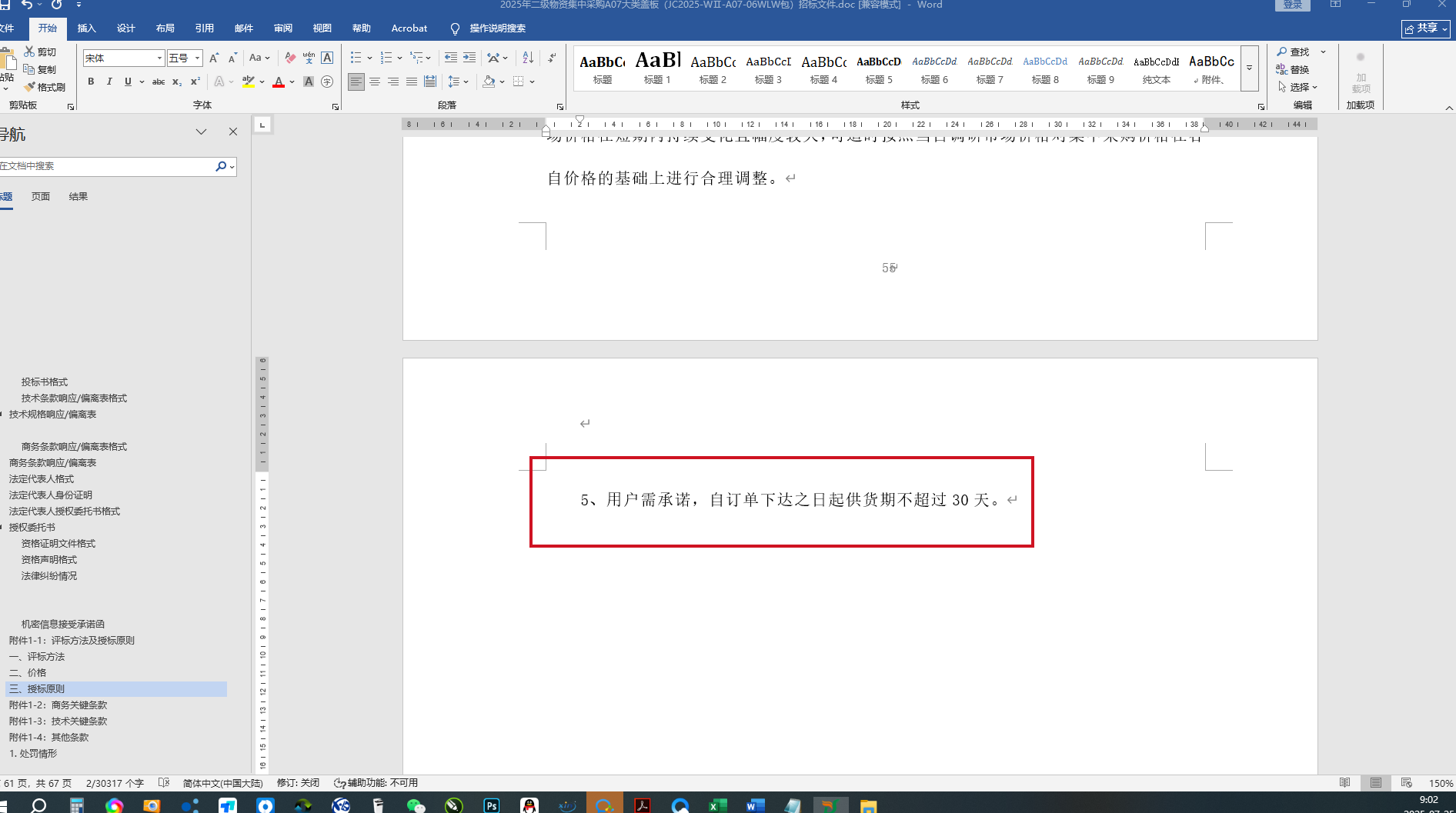
Task: Activate the 格式刷 format painter
Action: coord(45,87)
